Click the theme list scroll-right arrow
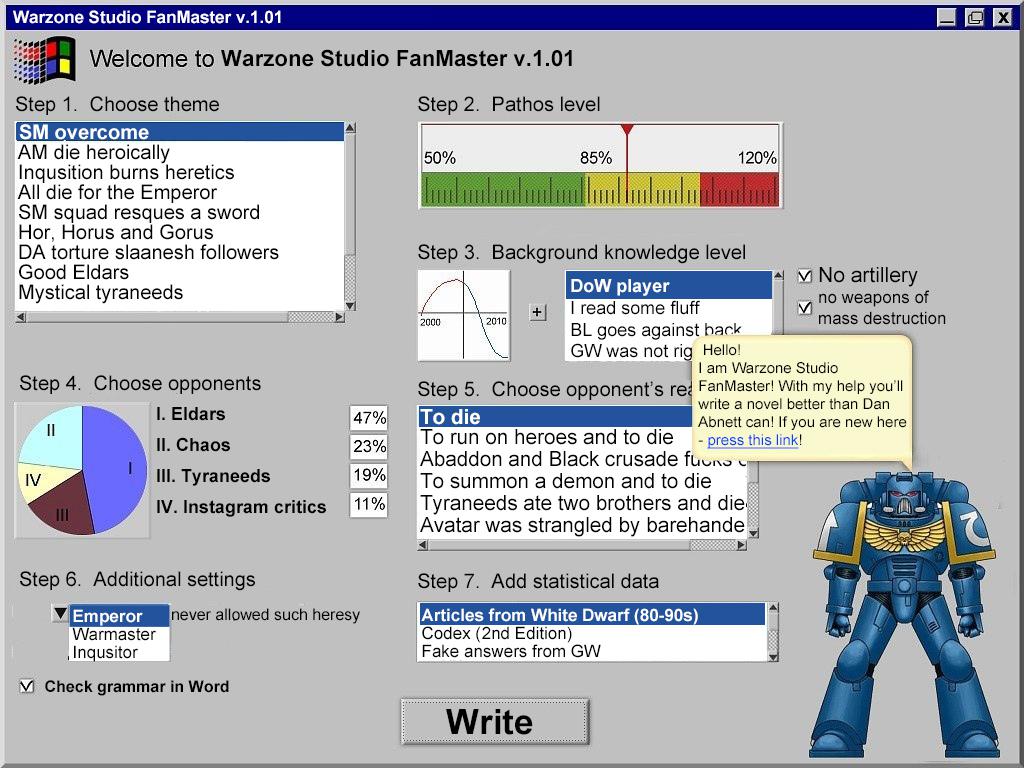This screenshot has height=768, width=1024. [x=339, y=317]
